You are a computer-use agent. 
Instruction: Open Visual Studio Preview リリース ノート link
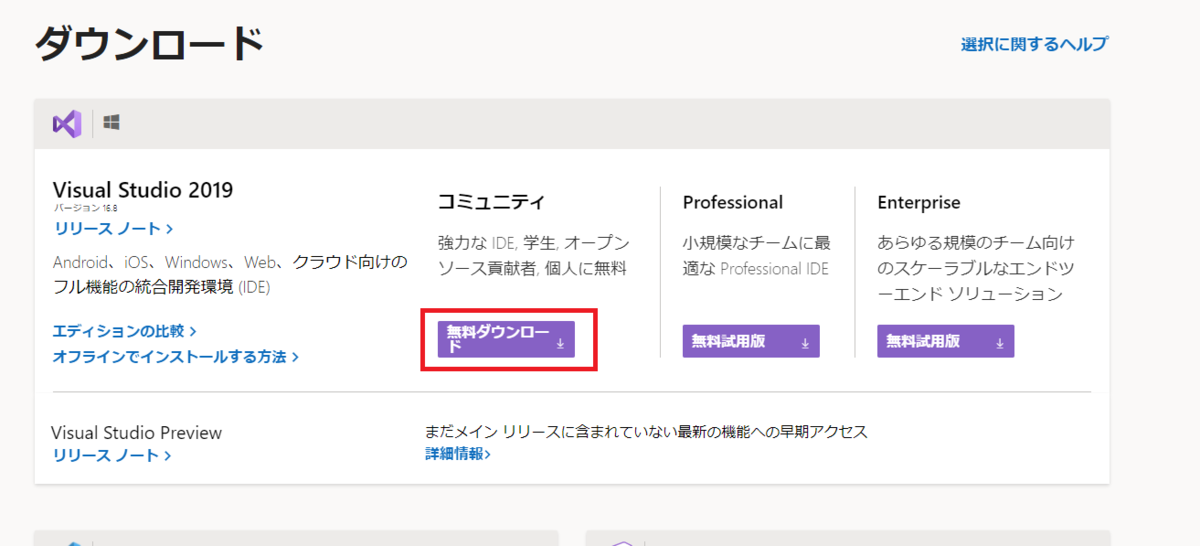111,456
